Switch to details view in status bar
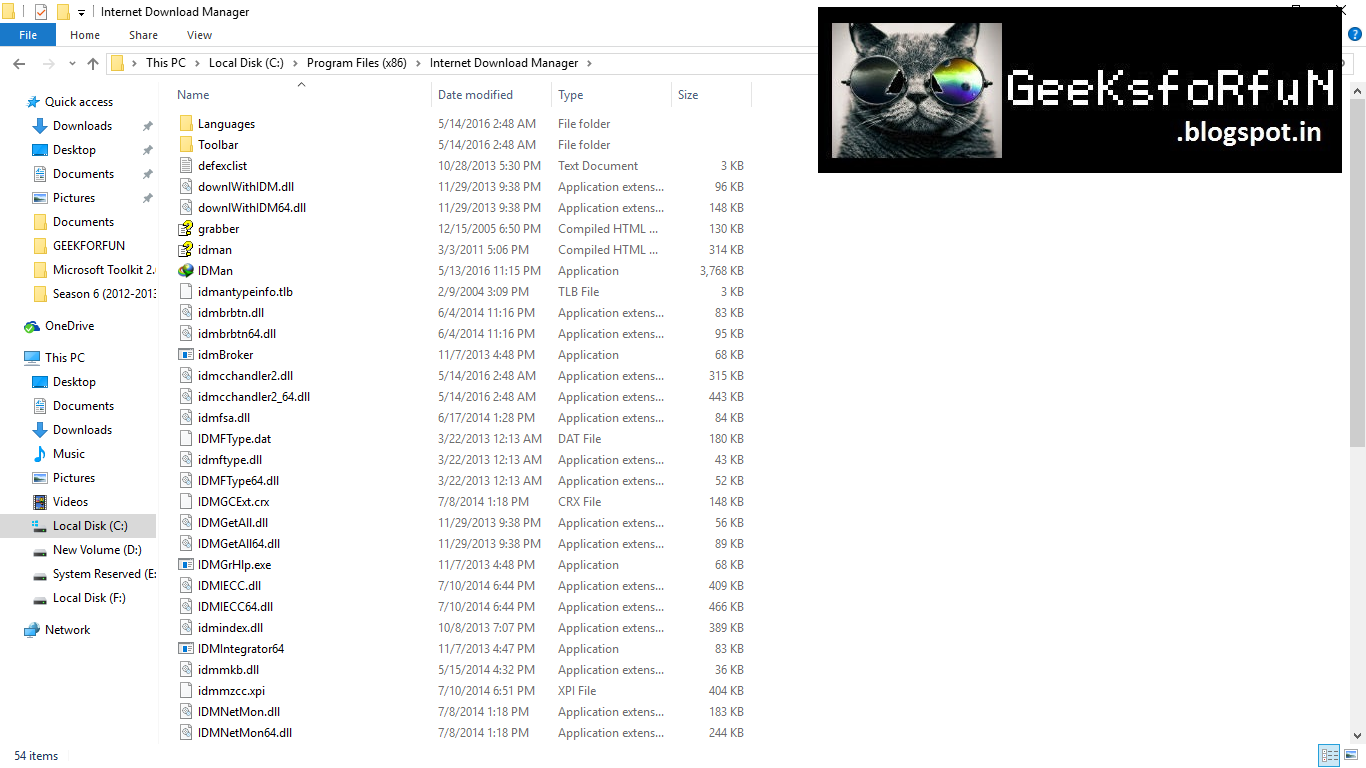1366x768 pixels. [x=1329, y=756]
